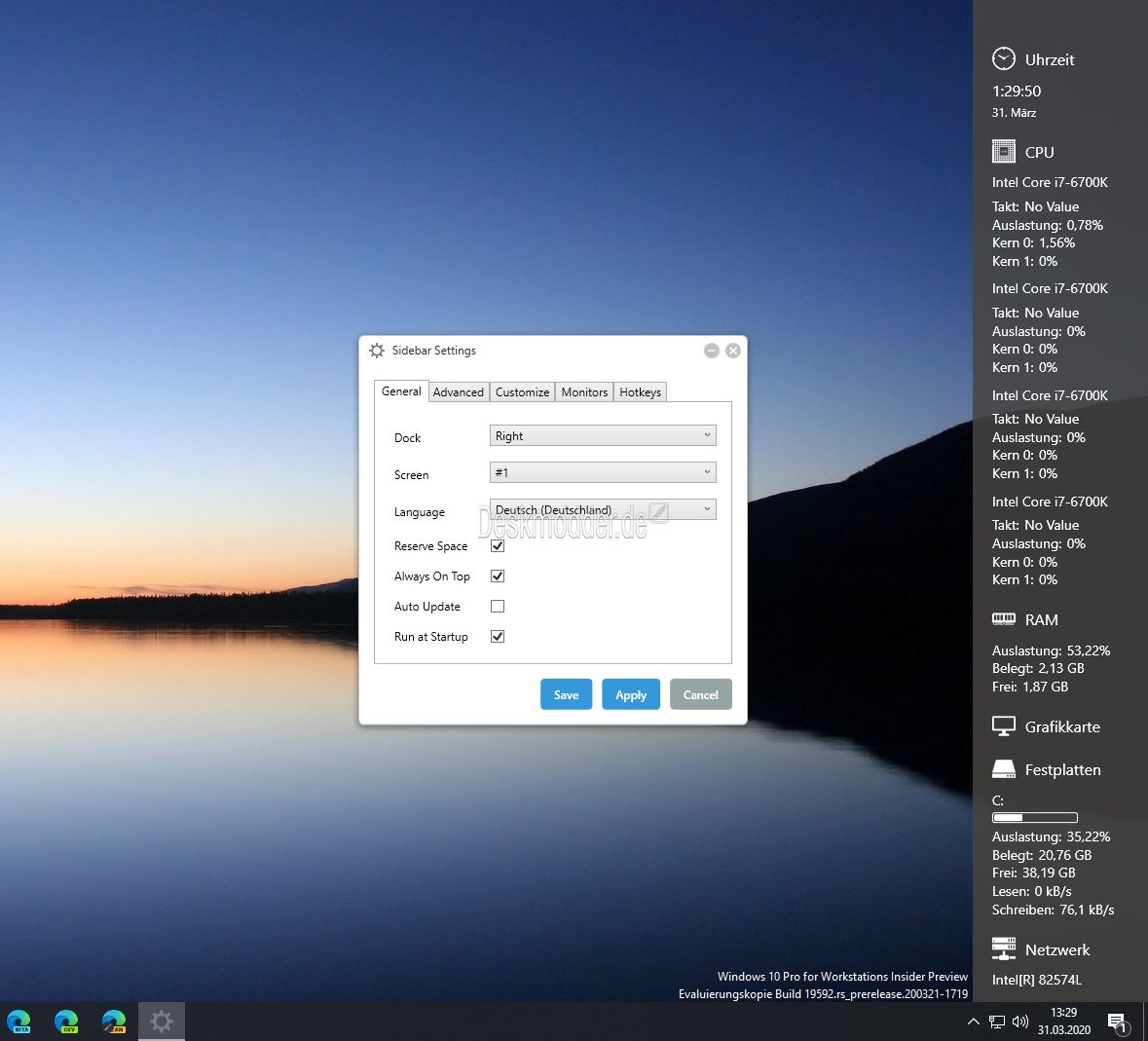Click the RAM module icon

(x=1003, y=619)
